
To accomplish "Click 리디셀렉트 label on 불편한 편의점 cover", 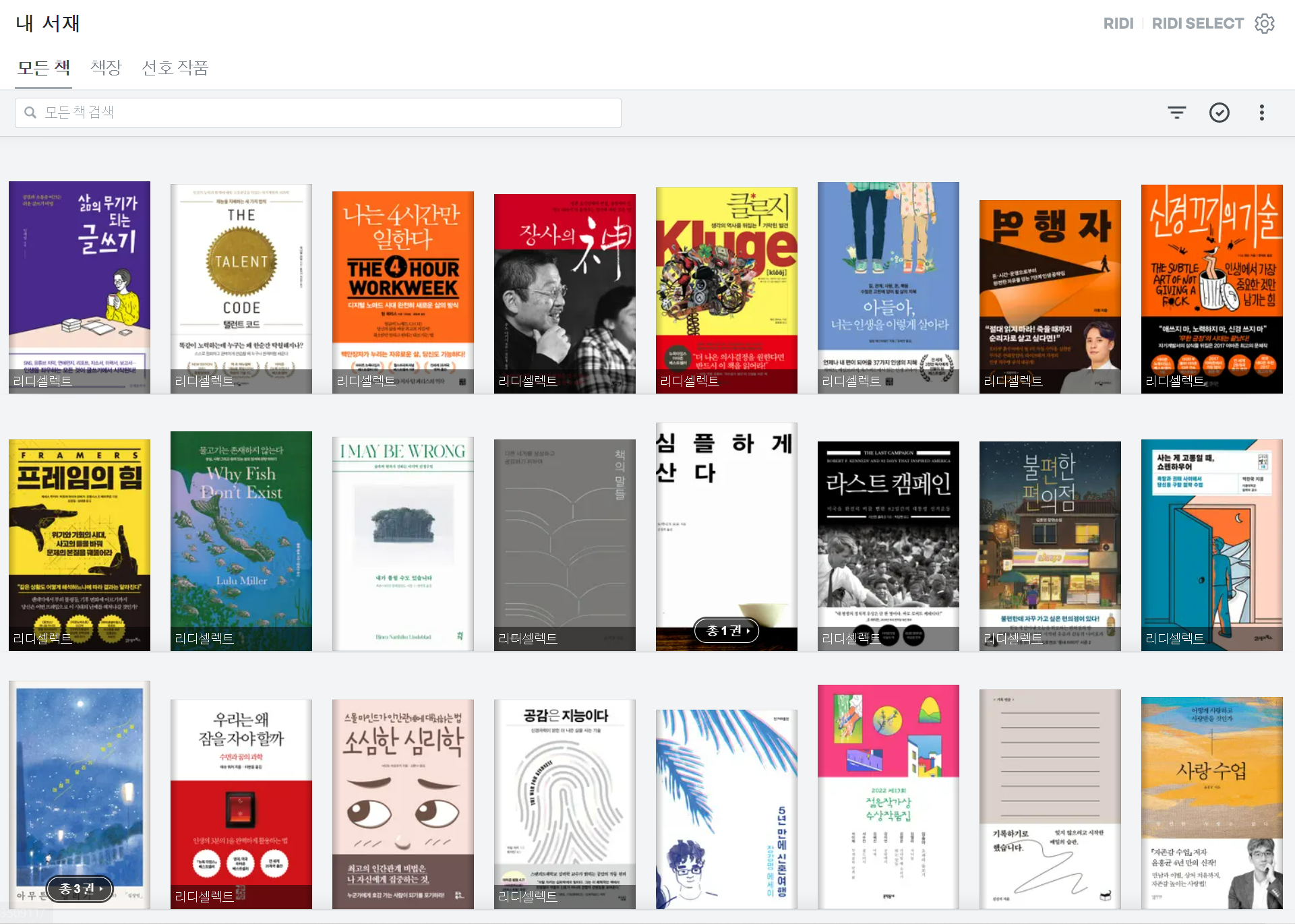I will (x=1013, y=638).
